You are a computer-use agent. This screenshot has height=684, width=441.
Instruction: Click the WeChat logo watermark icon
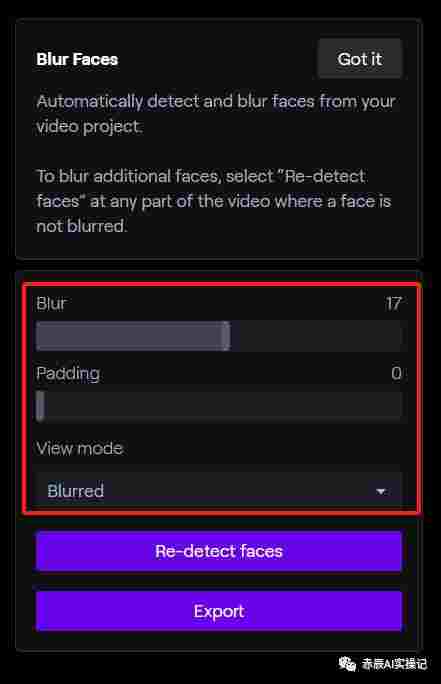click(348, 664)
